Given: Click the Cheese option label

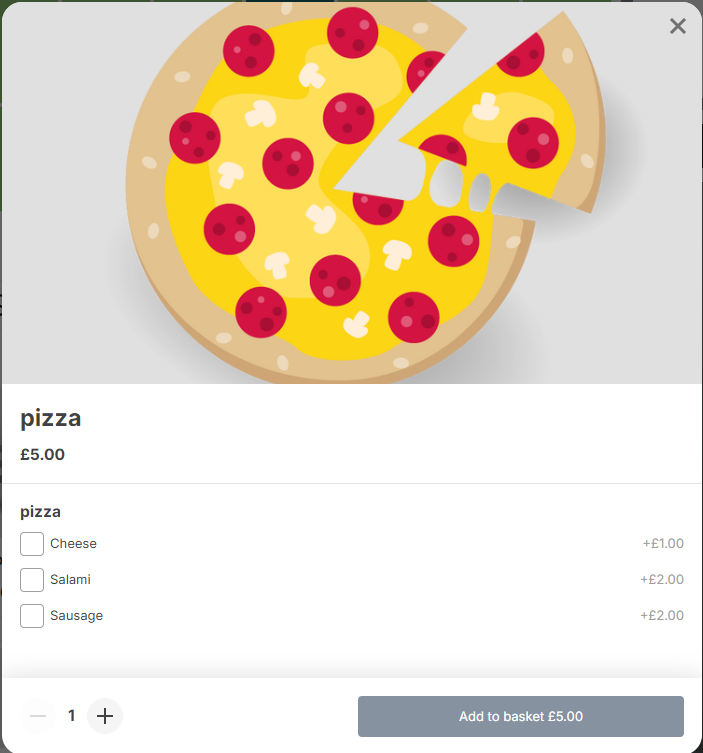Looking at the screenshot, I should pyautogui.click(x=74, y=544).
